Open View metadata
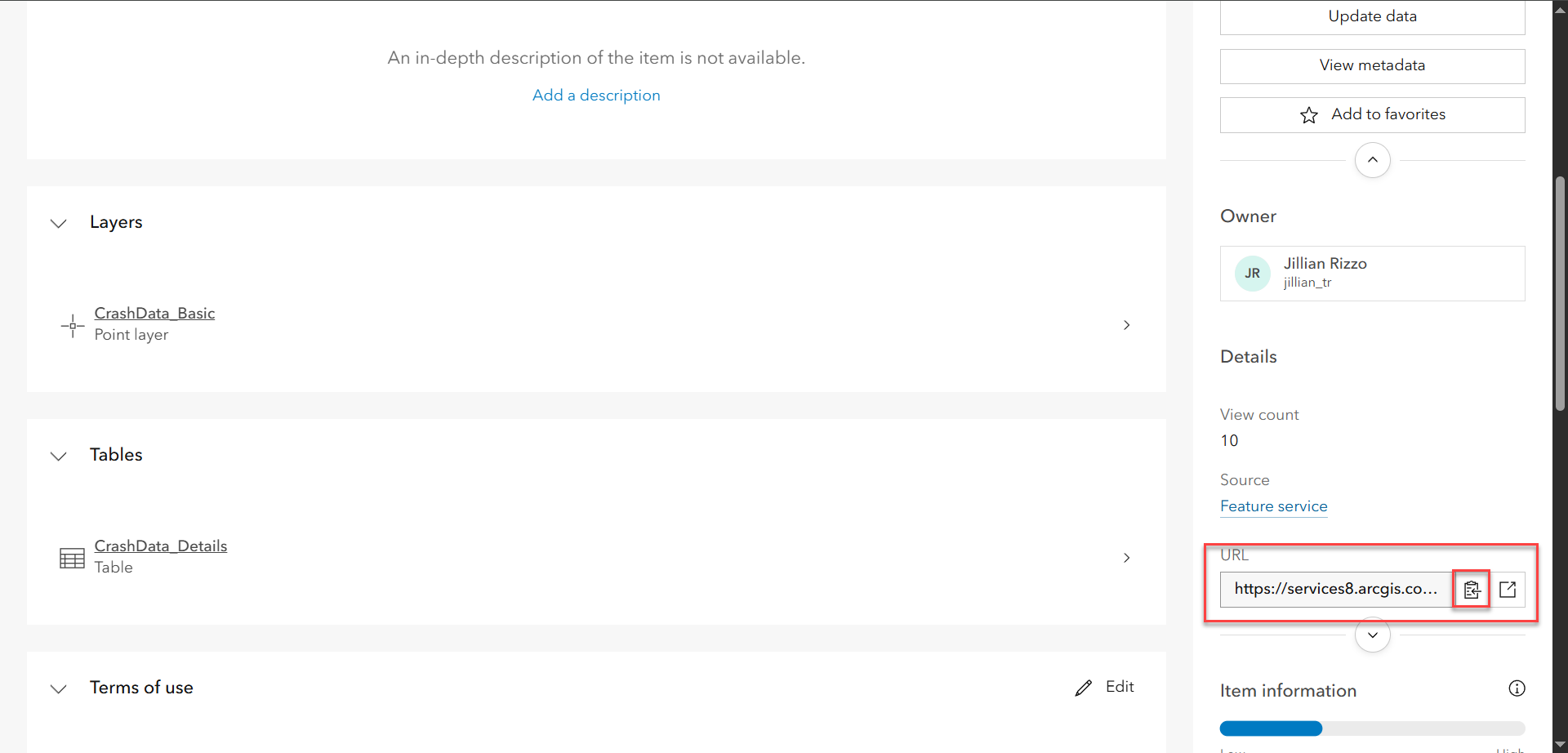 coord(1372,65)
